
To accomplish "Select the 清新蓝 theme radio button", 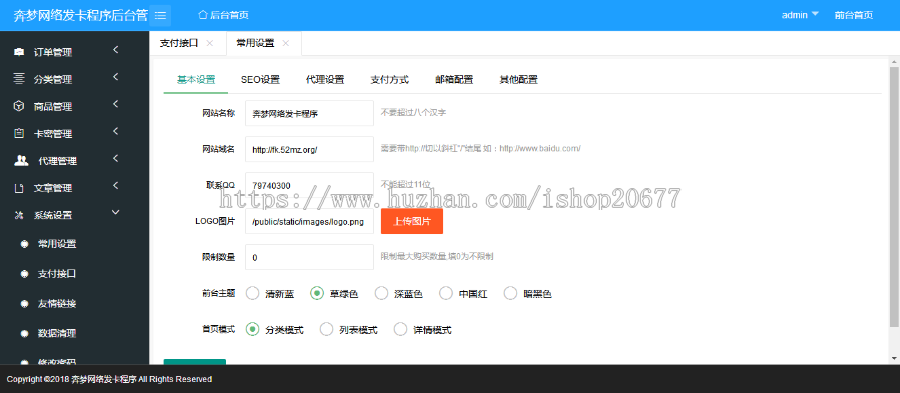I will click(252, 293).
